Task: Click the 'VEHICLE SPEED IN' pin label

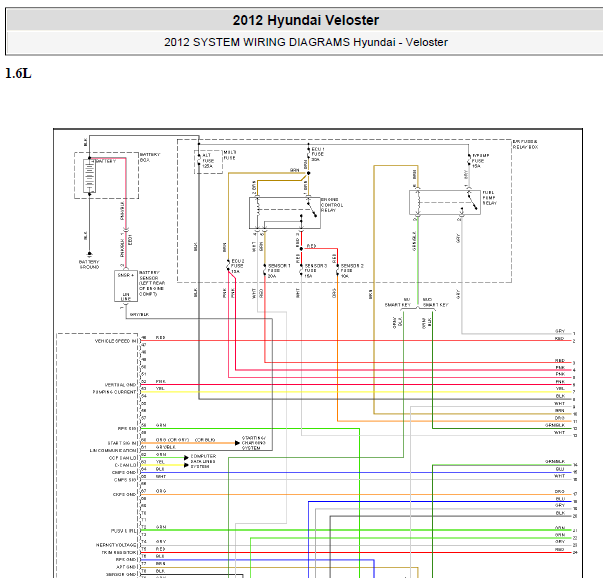Action: (x=115, y=341)
